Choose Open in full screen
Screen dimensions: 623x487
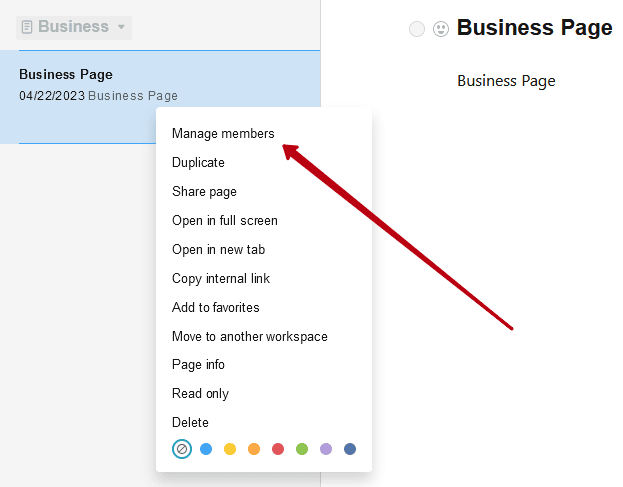224,220
